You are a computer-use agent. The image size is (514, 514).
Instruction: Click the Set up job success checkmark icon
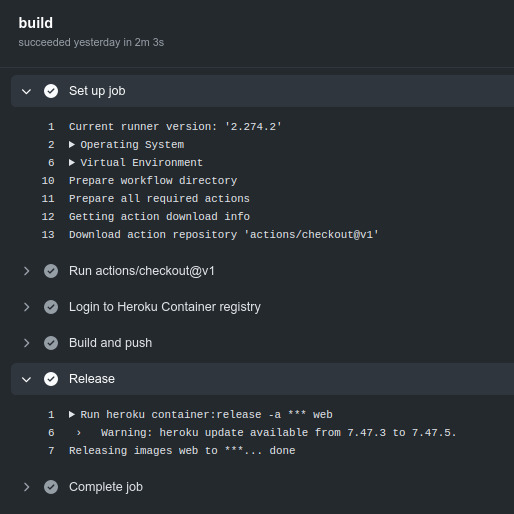click(x=51, y=91)
